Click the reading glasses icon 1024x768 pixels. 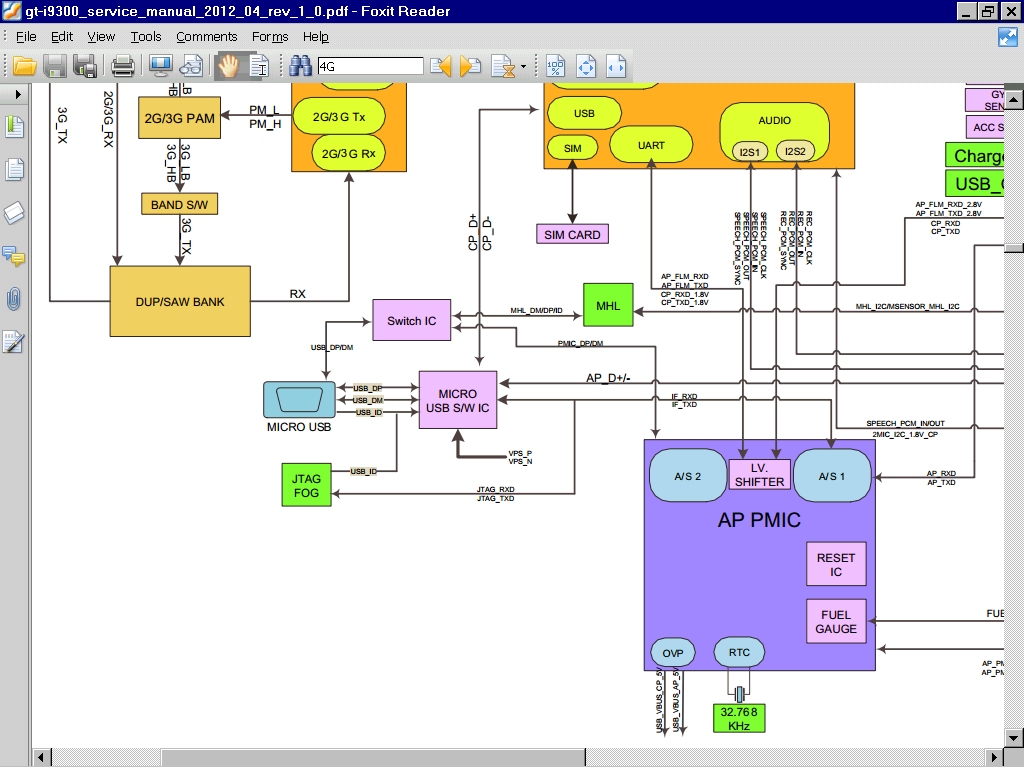[191, 66]
